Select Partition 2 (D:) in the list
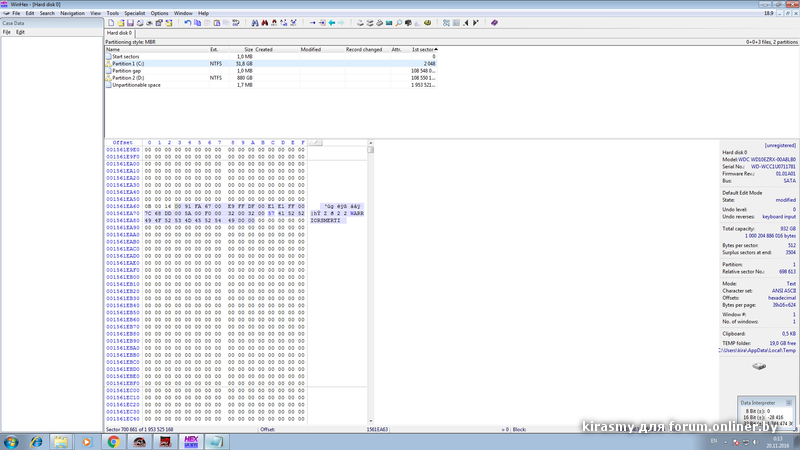Viewport: 800px width, 450px height. point(128,78)
